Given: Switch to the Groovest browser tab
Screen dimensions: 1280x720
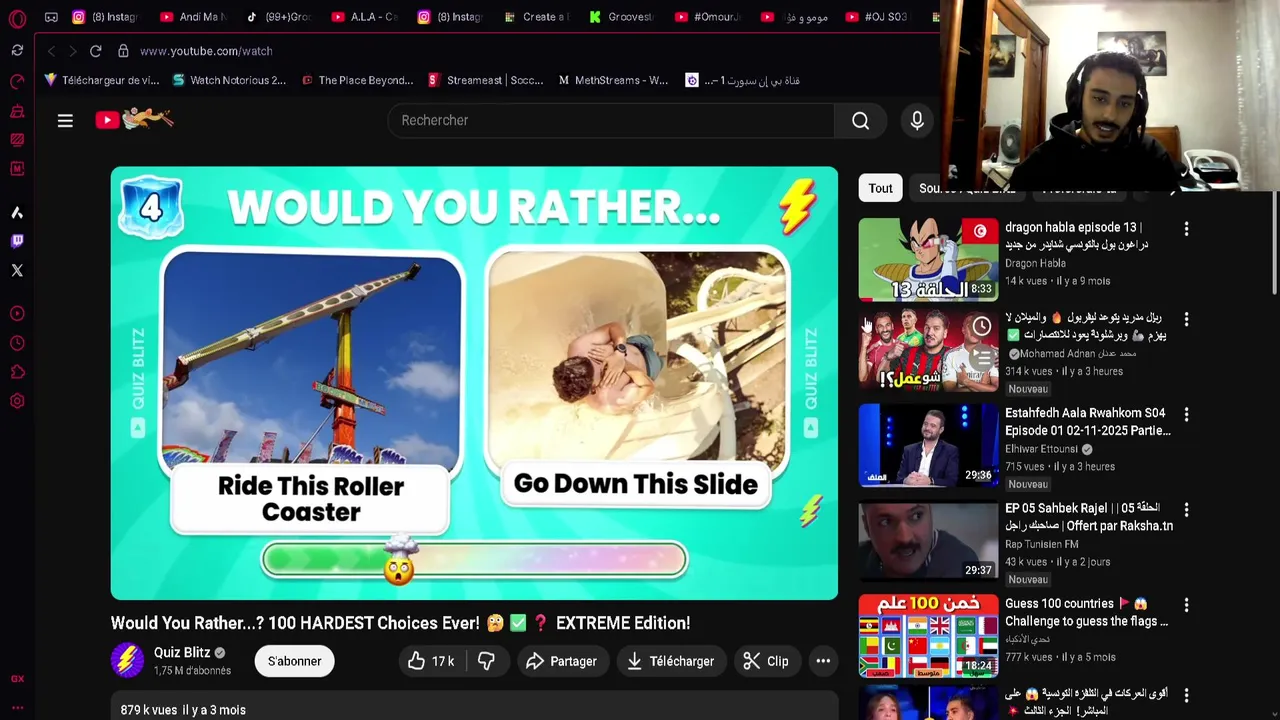Looking at the screenshot, I should (624, 17).
